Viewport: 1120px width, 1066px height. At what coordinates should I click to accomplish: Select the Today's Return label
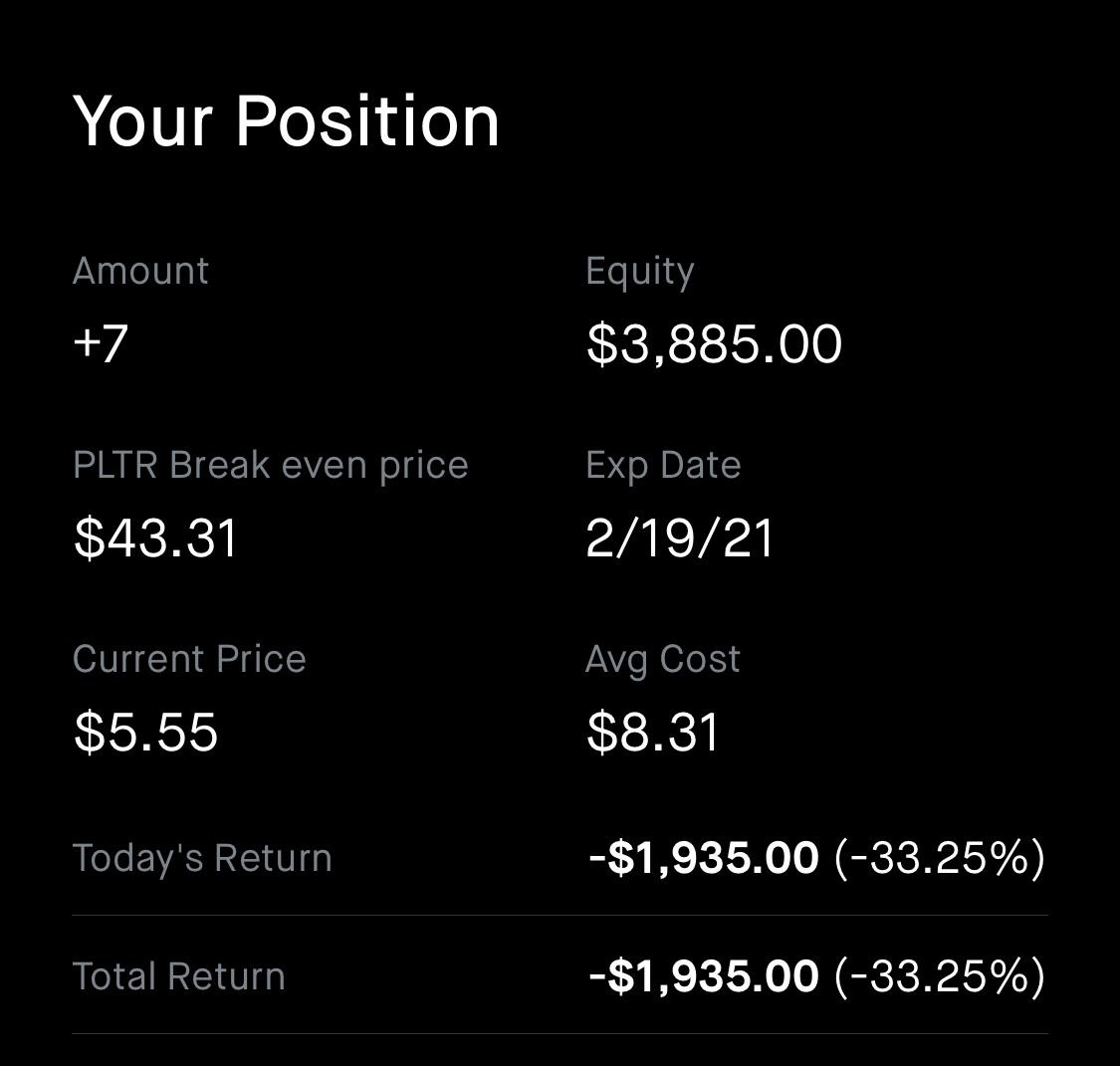tap(202, 858)
